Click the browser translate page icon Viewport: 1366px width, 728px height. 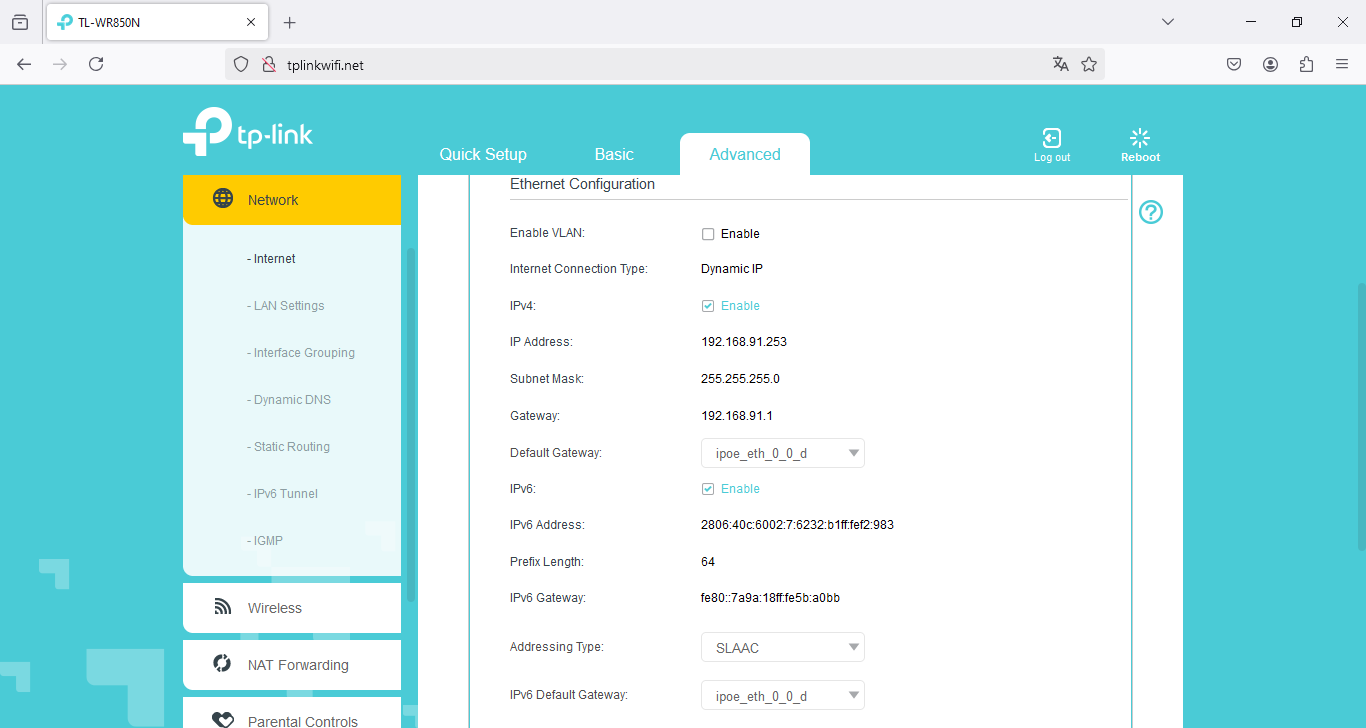click(1060, 64)
